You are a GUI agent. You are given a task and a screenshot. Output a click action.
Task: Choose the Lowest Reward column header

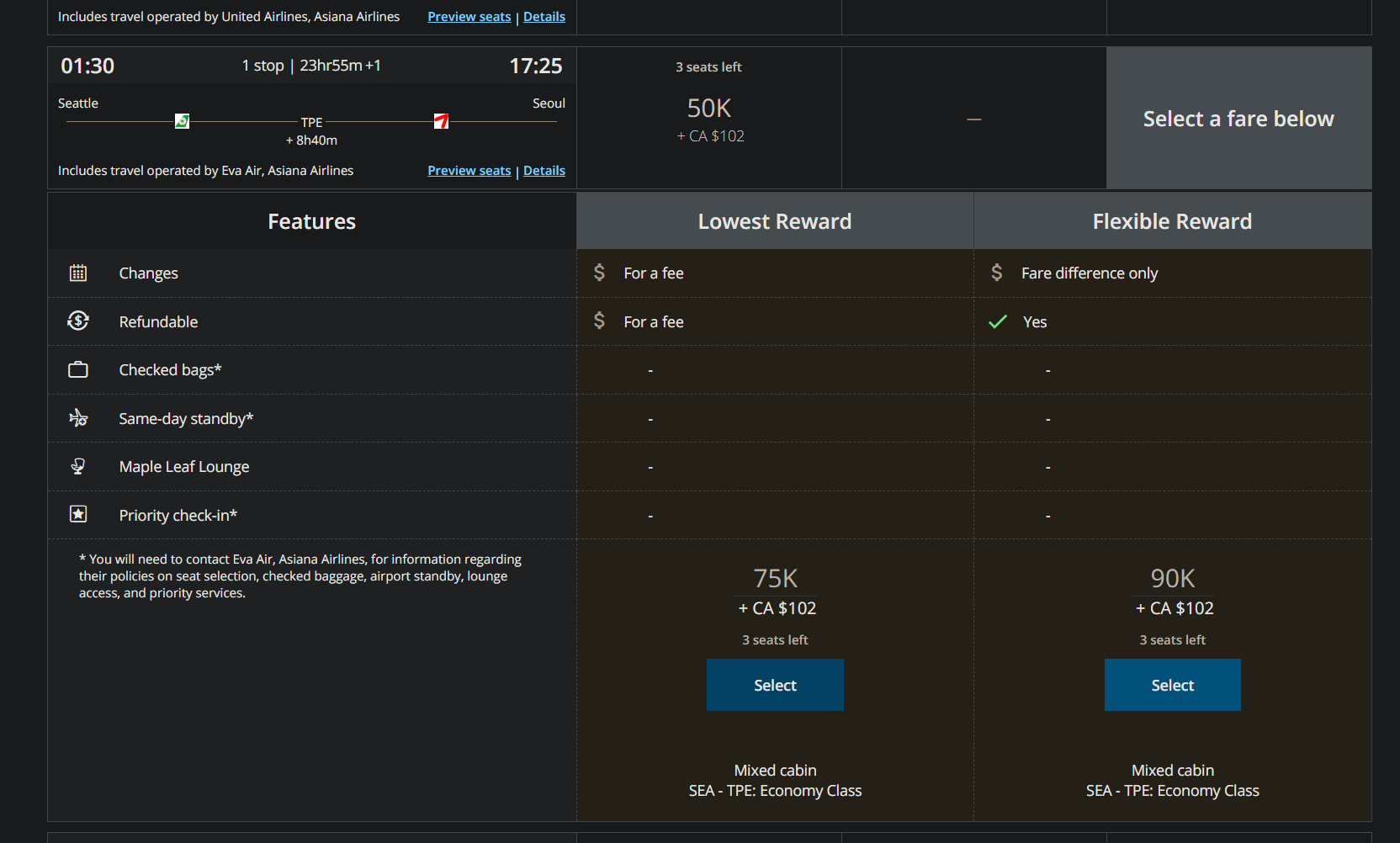point(775,221)
